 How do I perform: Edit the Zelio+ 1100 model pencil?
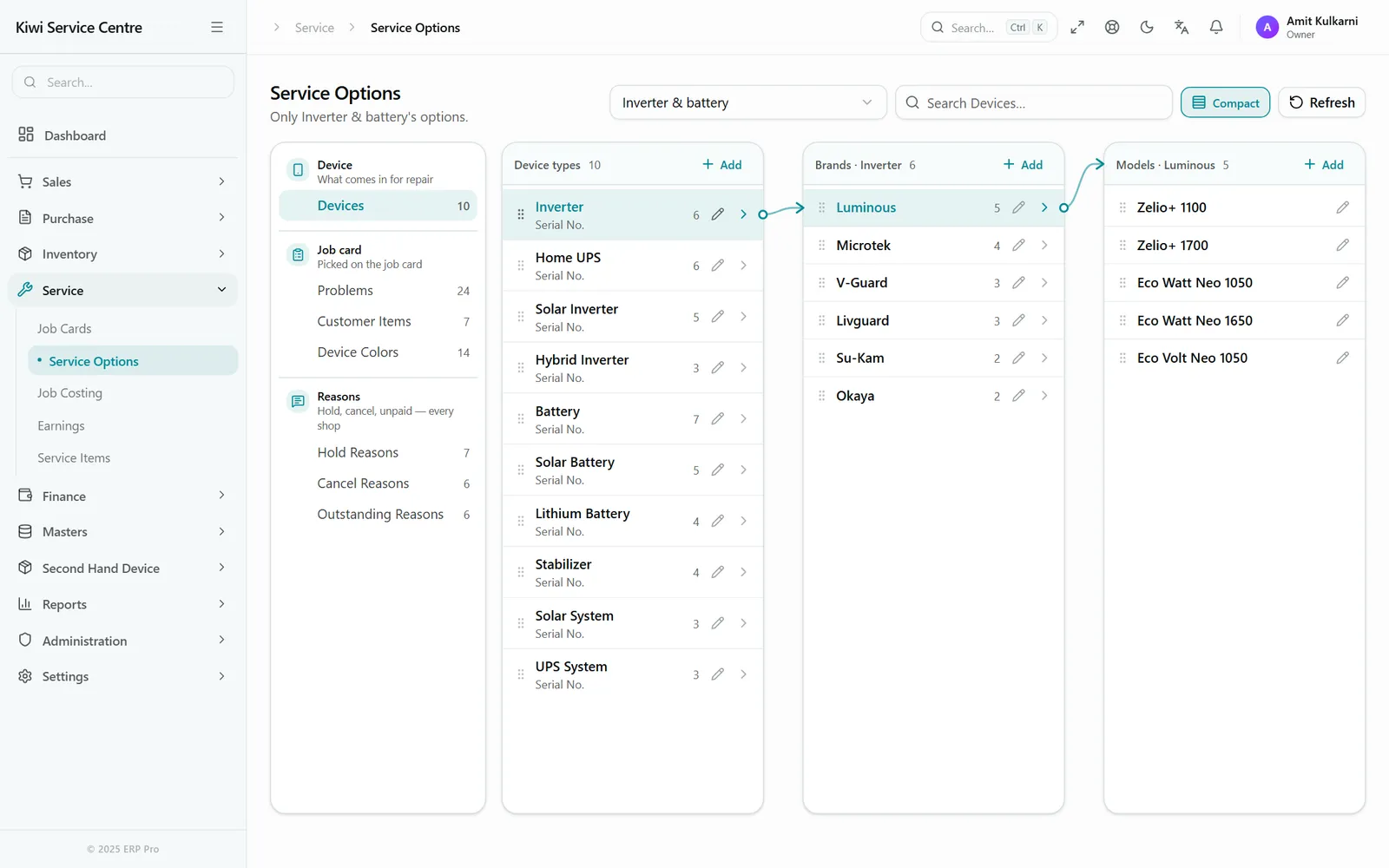pos(1343,207)
